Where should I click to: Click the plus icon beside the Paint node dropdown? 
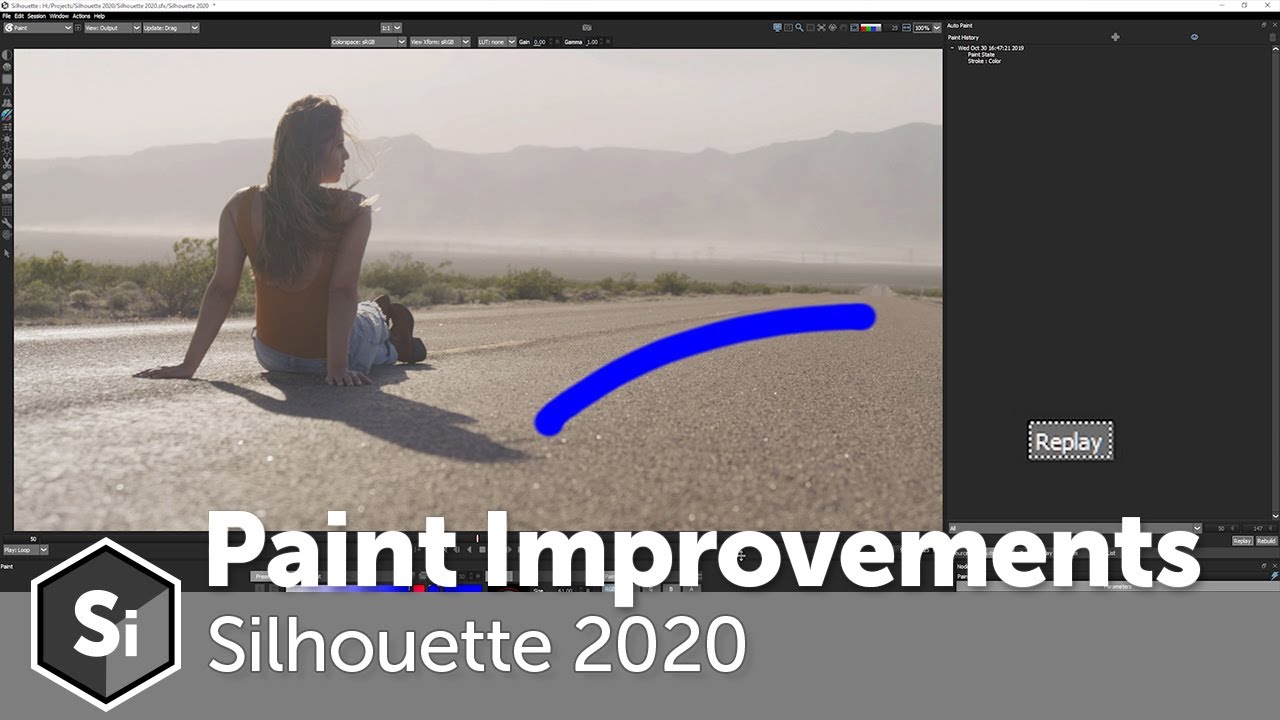click(x=79, y=28)
